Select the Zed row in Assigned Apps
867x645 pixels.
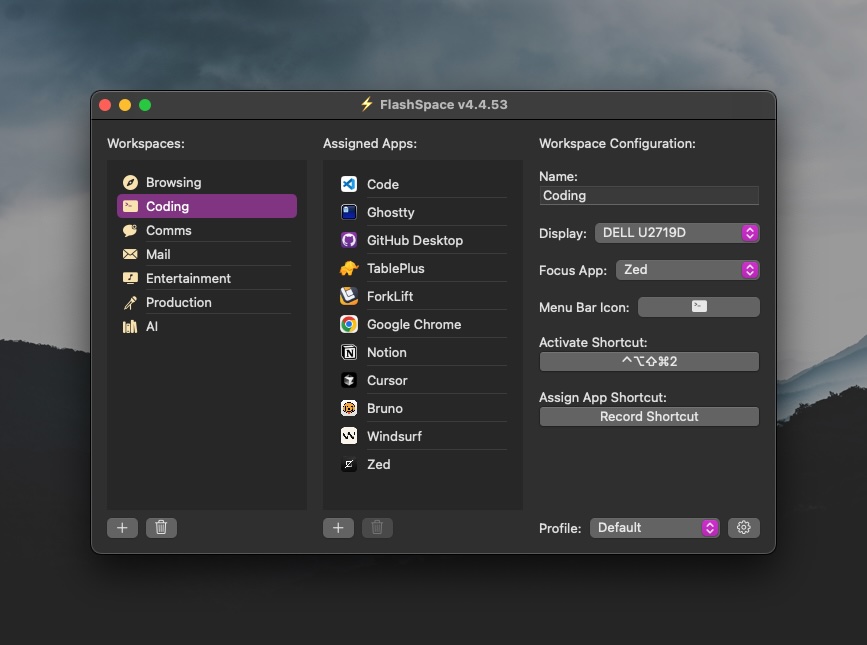click(423, 464)
